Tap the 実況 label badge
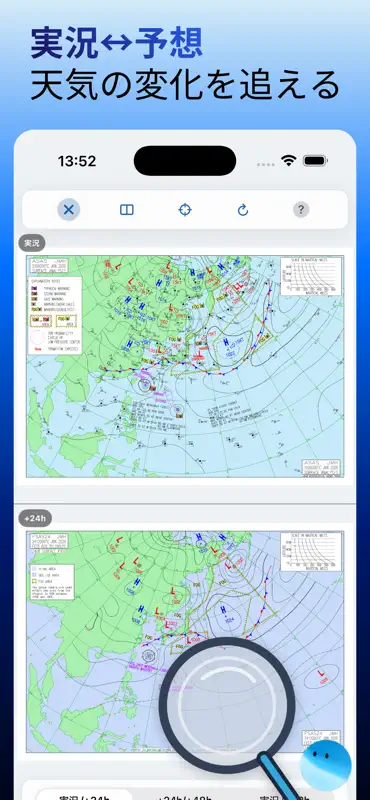Screen dimensions: 370x800 click(x=32, y=243)
